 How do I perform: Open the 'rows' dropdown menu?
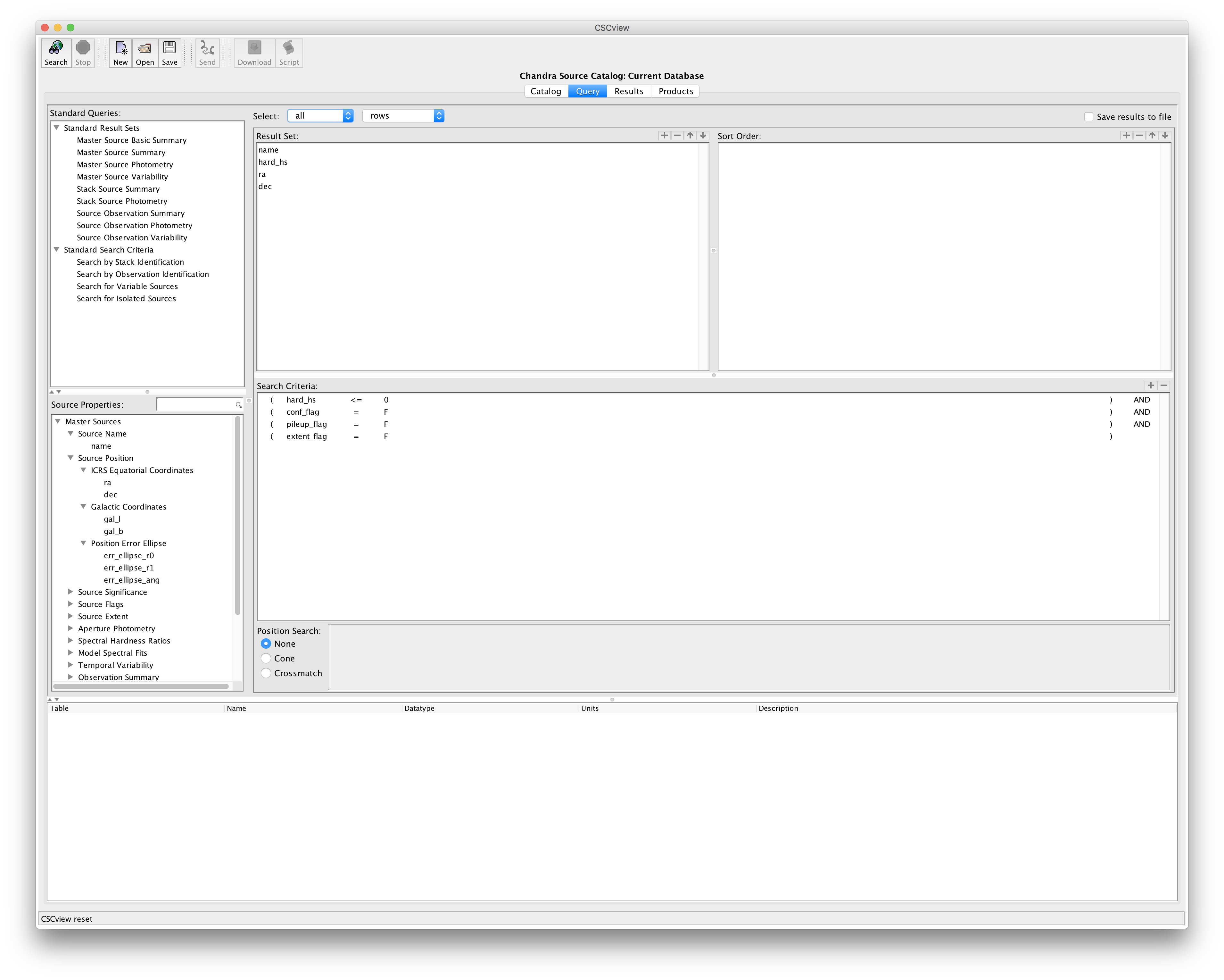(x=403, y=116)
